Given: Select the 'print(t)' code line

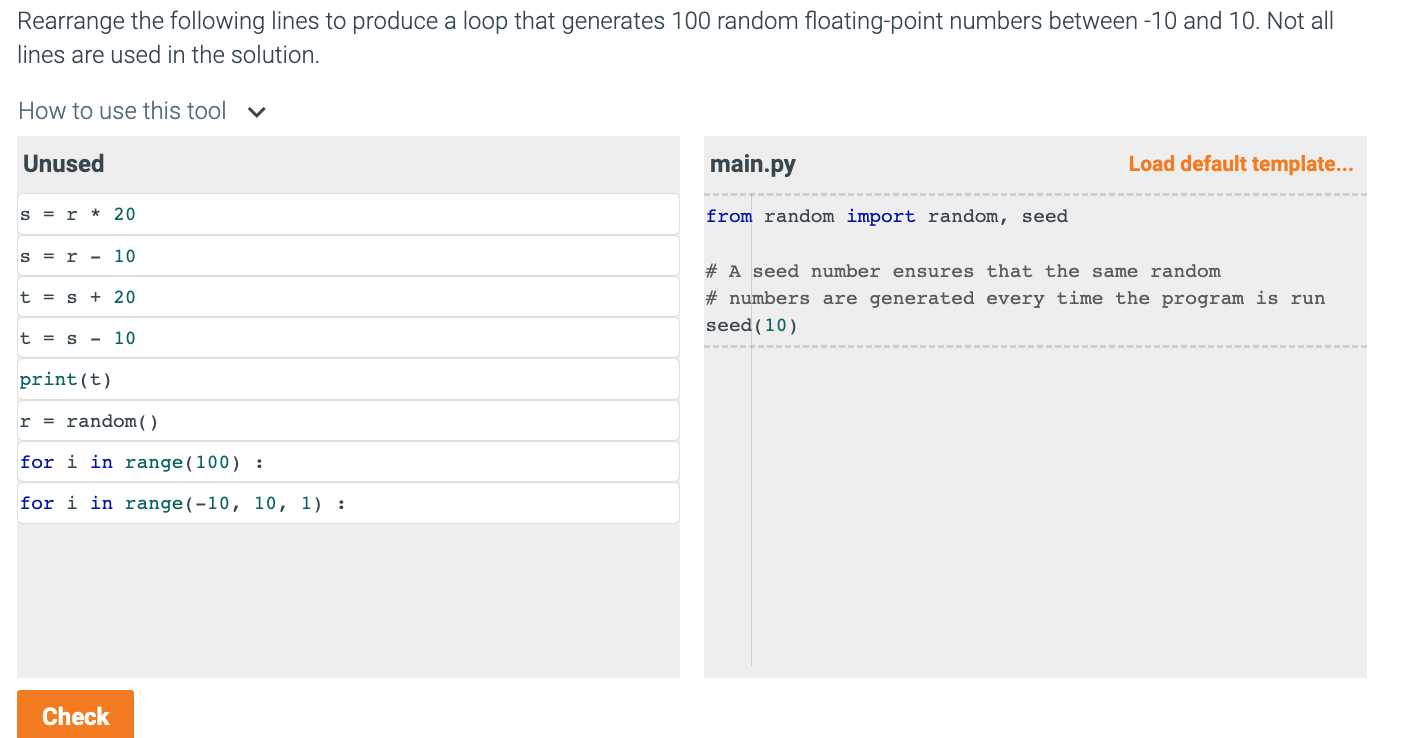Looking at the screenshot, I should pyautogui.click(x=347, y=379).
